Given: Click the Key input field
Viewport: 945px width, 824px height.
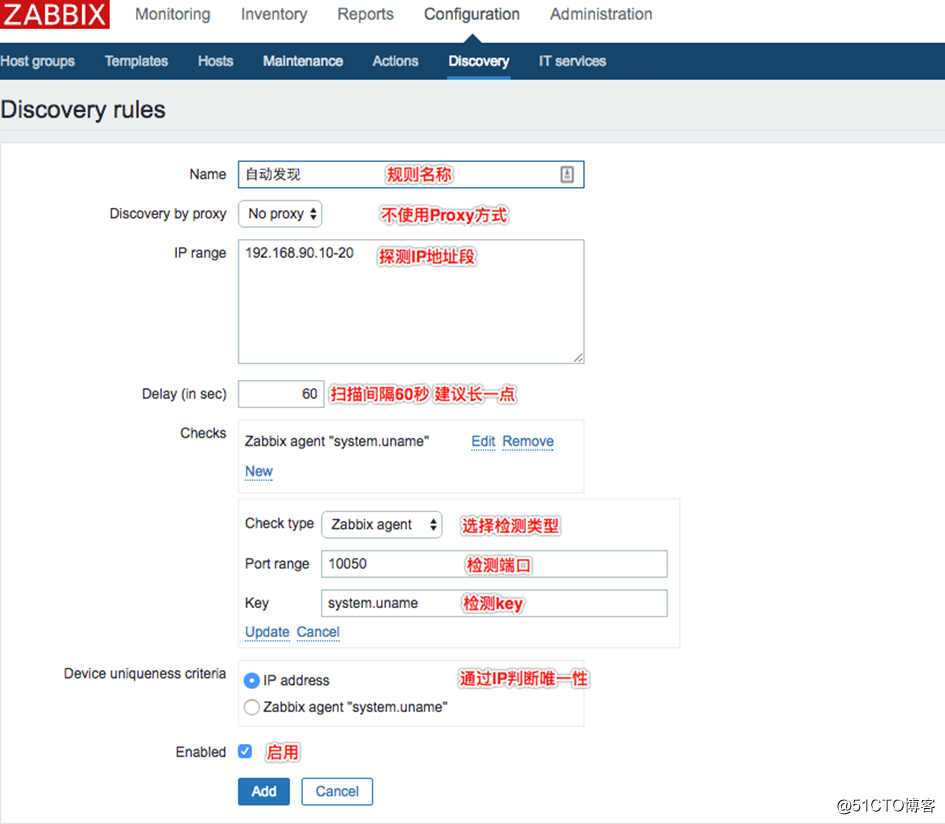Looking at the screenshot, I should pyautogui.click(x=494, y=603).
